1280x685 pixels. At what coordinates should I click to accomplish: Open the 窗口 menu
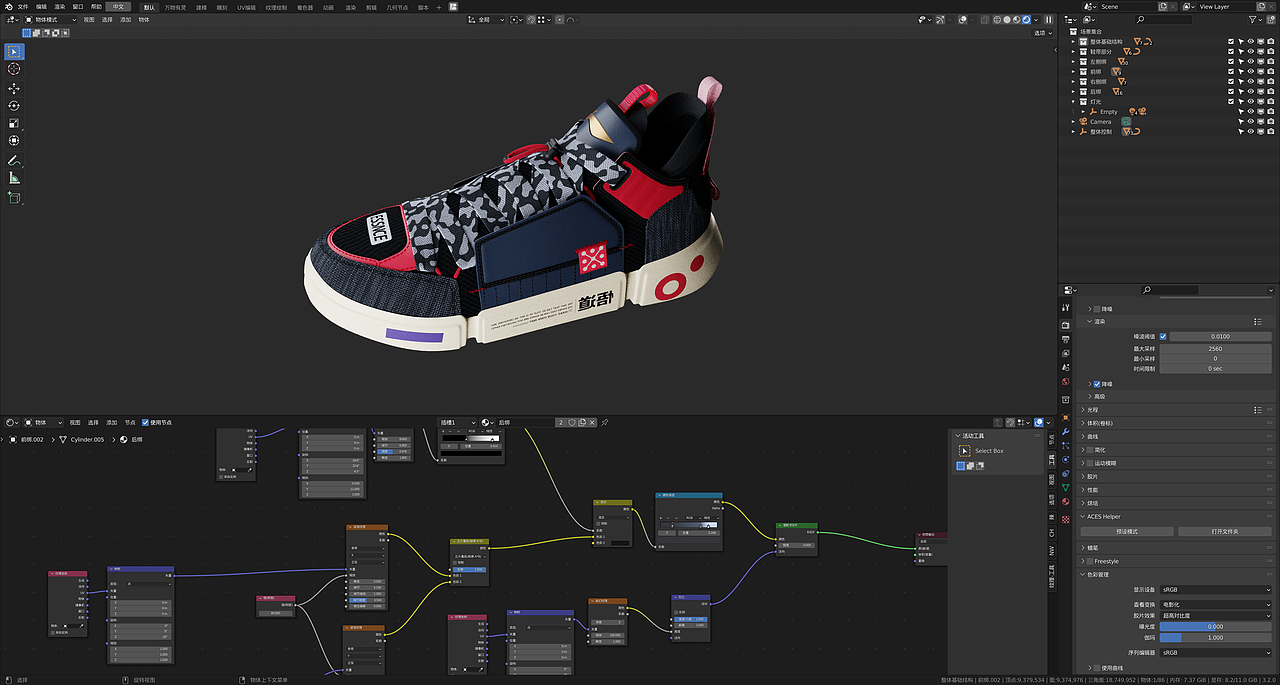click(78, 6)
